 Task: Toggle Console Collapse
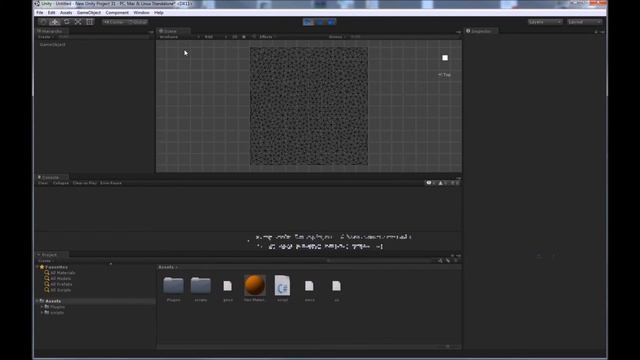(x=60, y=183)
